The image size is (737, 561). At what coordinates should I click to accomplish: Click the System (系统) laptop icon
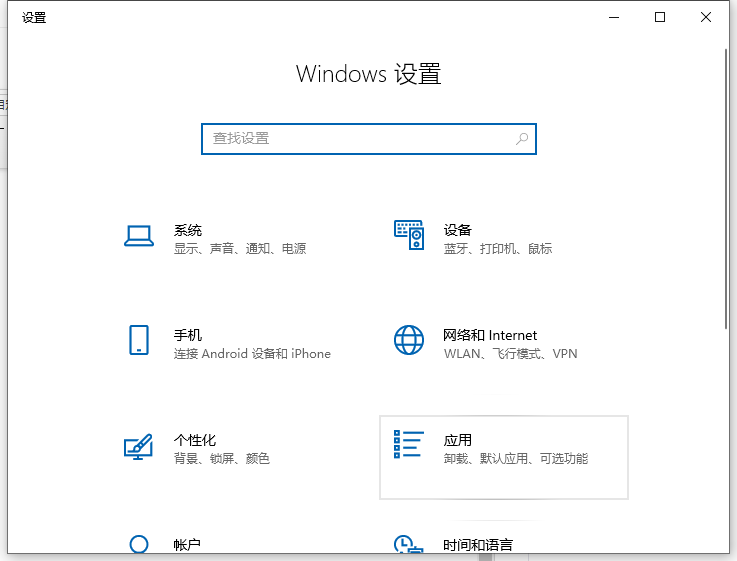(x=138, y=236)
